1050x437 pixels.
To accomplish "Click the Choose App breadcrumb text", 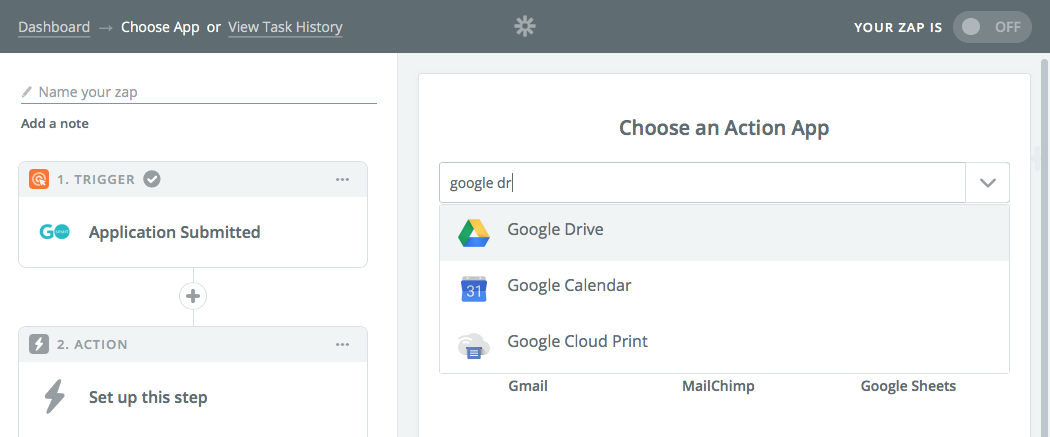I will pyautogui.click(x=160, y=27).
